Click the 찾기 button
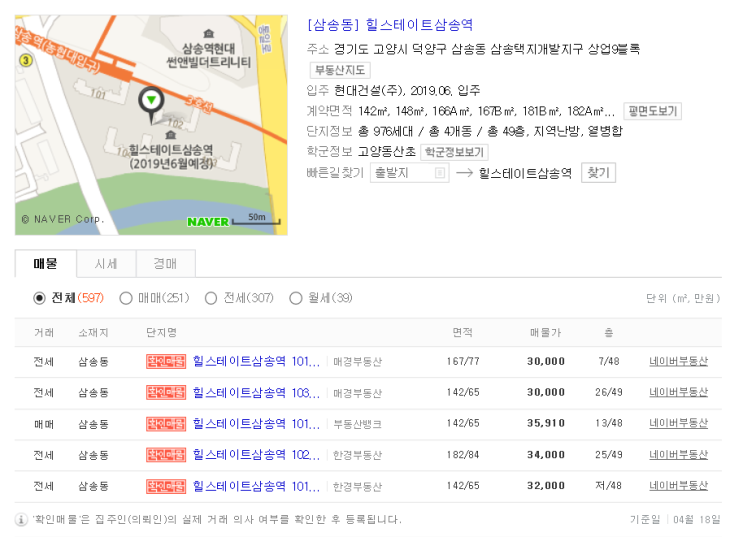Image resolution: width=743 pixels, height=537 pixels. pyautogui.click(x=598, y=173)
